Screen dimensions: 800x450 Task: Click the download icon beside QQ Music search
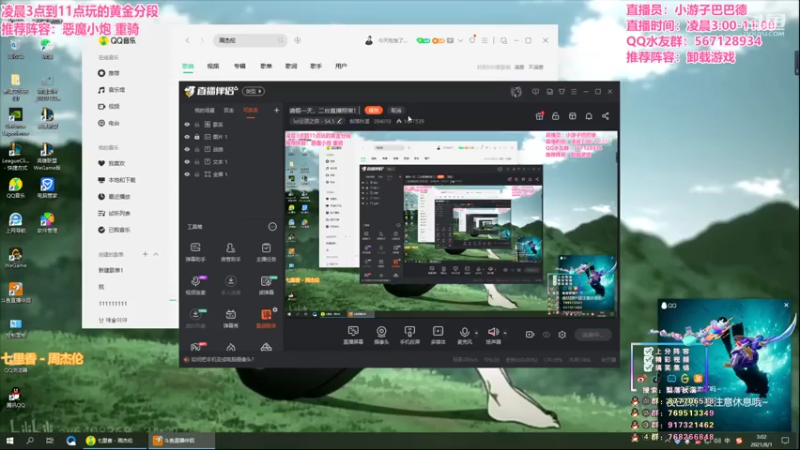tap(297, 40)
